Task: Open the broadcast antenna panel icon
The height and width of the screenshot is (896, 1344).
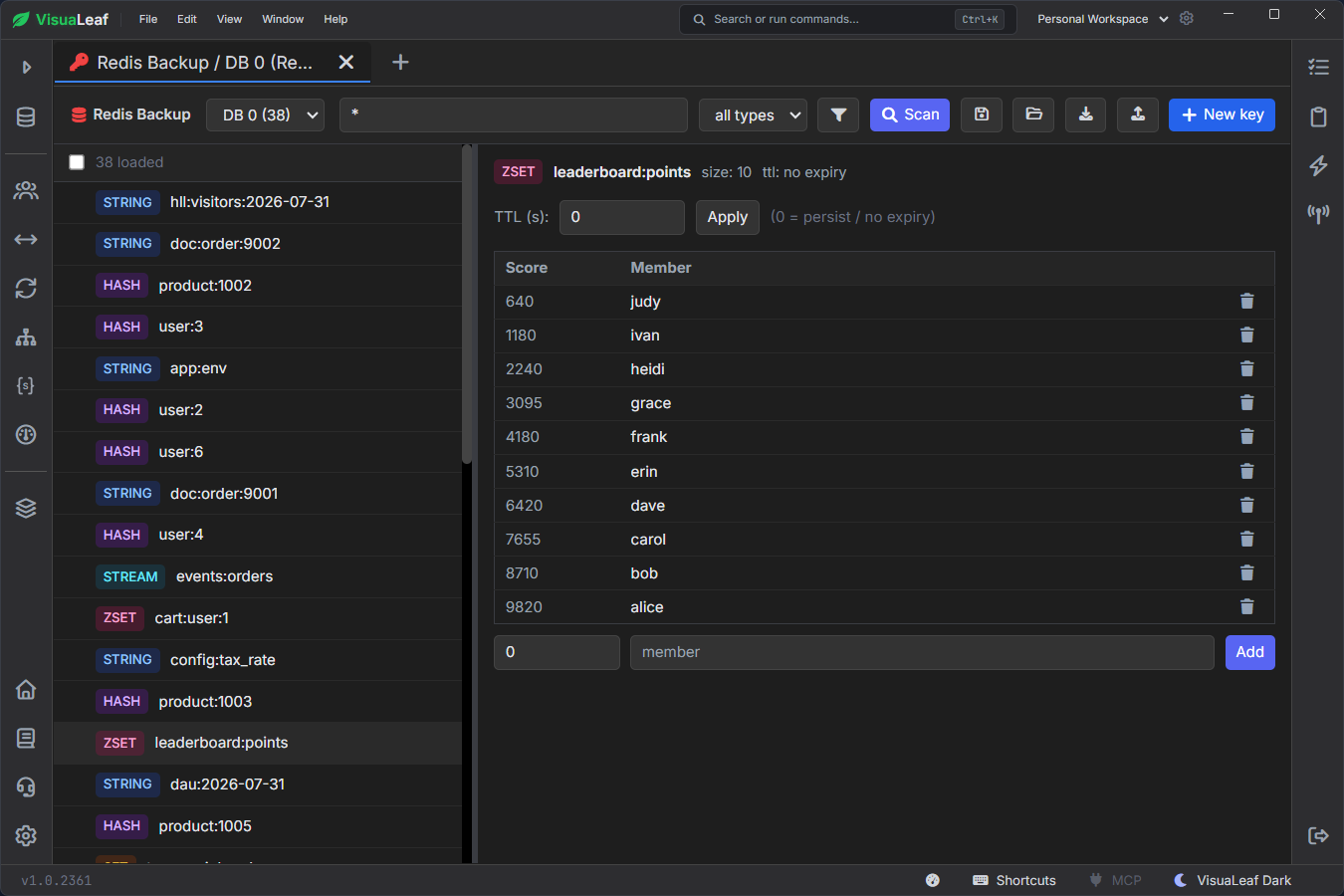Action: (1318, 214)
